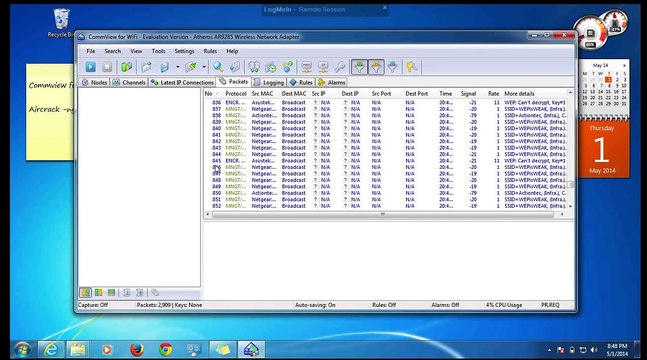Switch to the Nodes tab
This screenshot has height=360, width=647.
click(x=94, y=82)
